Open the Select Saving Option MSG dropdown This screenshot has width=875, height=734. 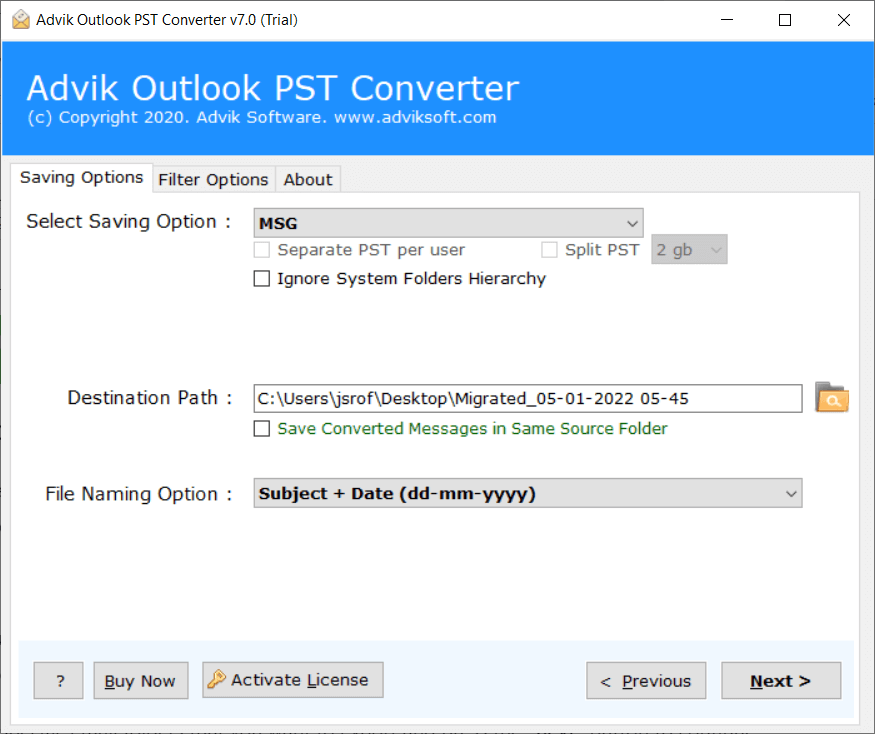coord(448,223)
